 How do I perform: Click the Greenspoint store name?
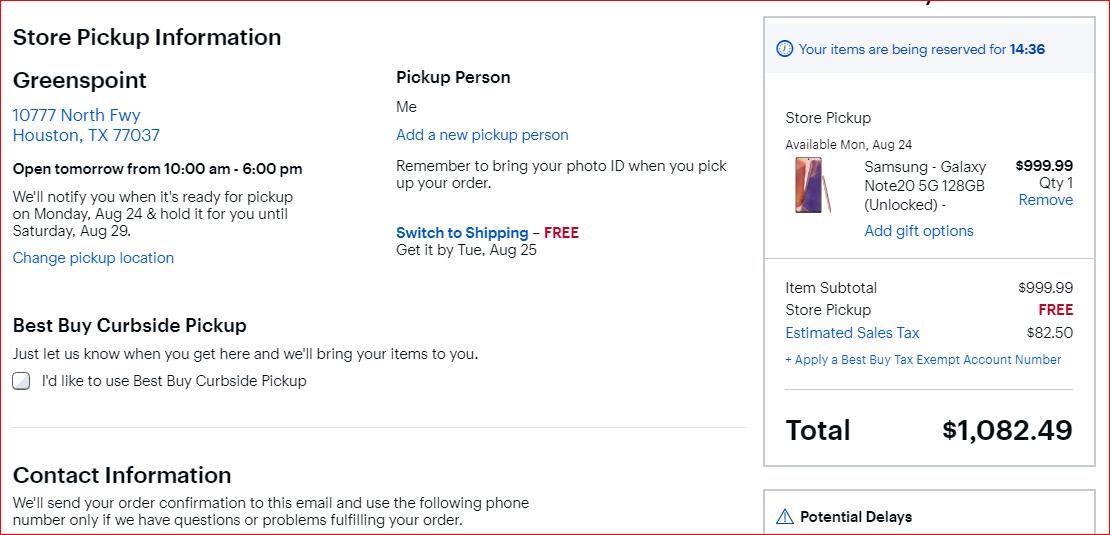(80, 80)
